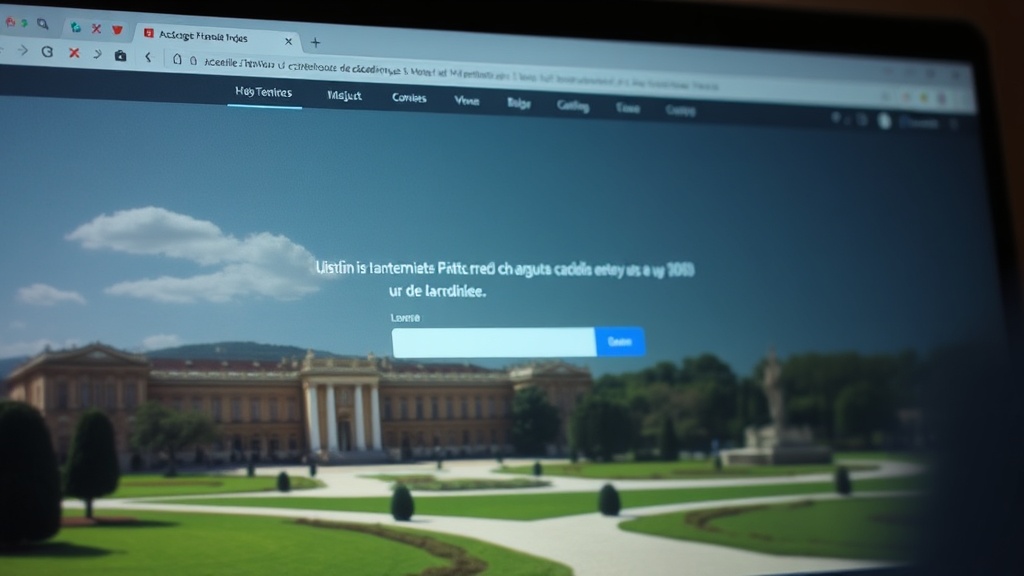Click the briefcase icon in toolbar

coord(120,56)
